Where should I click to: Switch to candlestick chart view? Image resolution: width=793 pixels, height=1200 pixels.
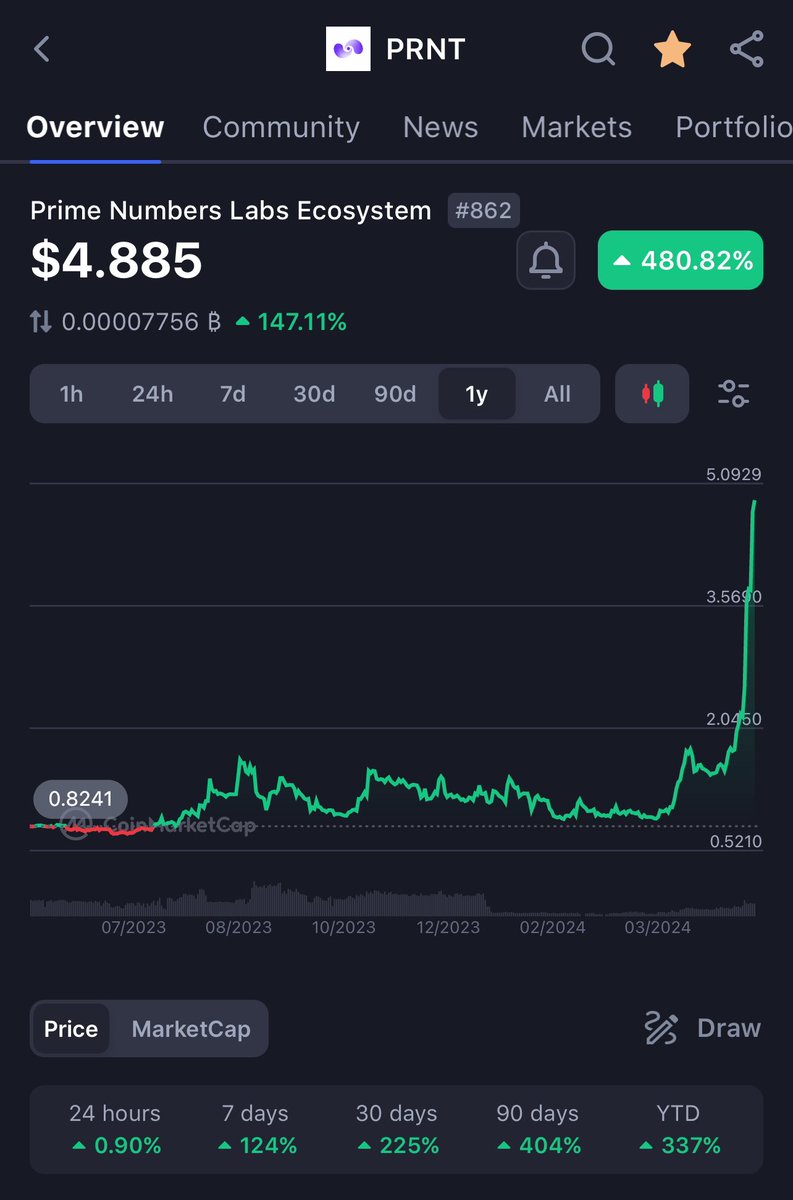click(x=652, y=394)
